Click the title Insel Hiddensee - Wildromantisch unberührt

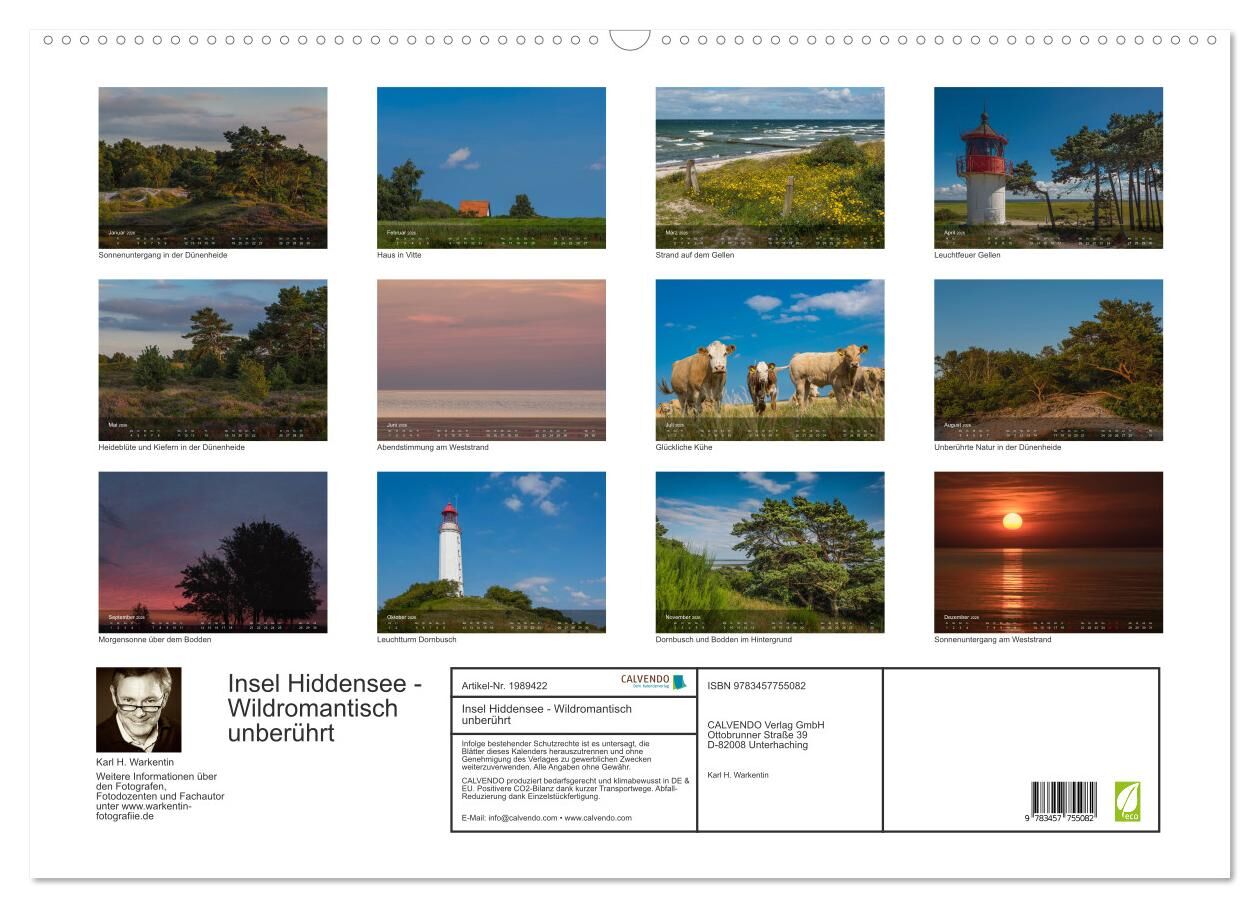click(x=325, y=708)
